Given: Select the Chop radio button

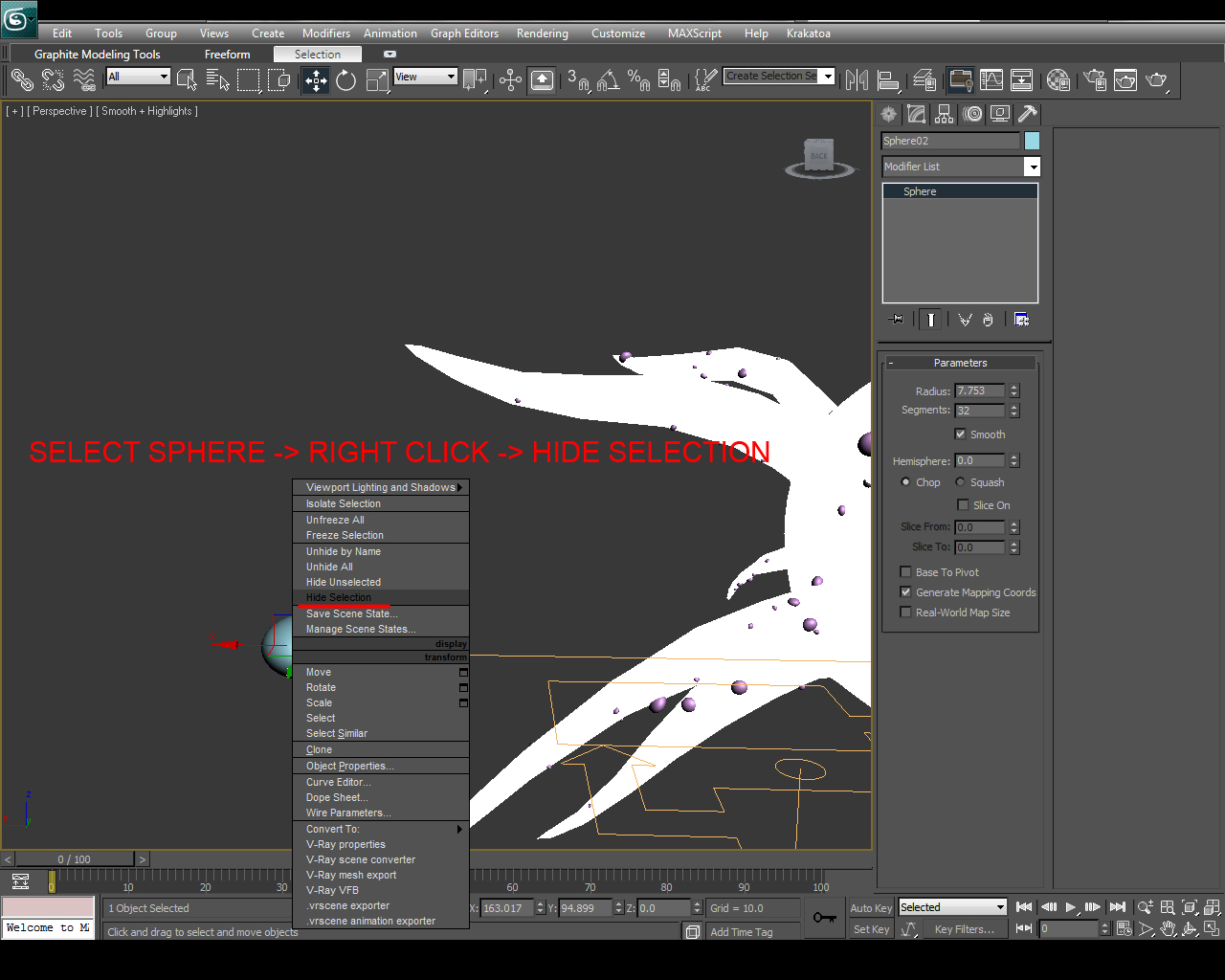Looking at the screenshot, I should [x=905, y=482].
